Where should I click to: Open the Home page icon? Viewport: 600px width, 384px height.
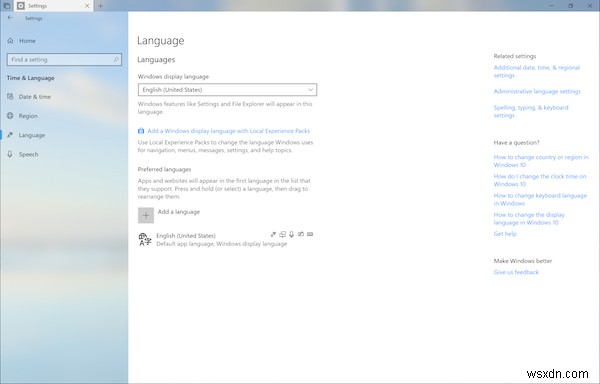(10, 41)
